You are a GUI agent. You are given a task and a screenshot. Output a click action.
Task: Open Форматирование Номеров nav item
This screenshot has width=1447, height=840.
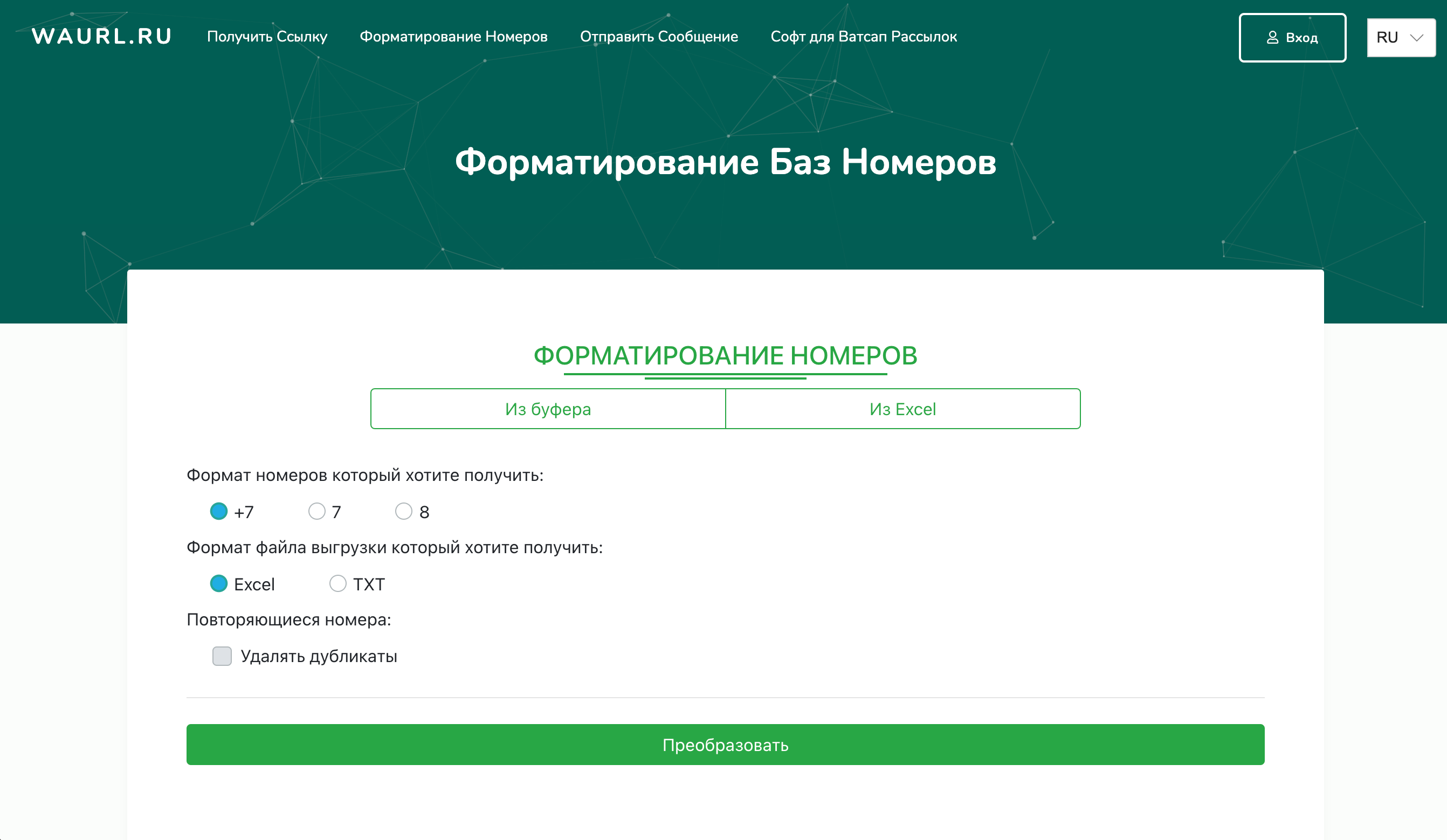click(453, 37)
